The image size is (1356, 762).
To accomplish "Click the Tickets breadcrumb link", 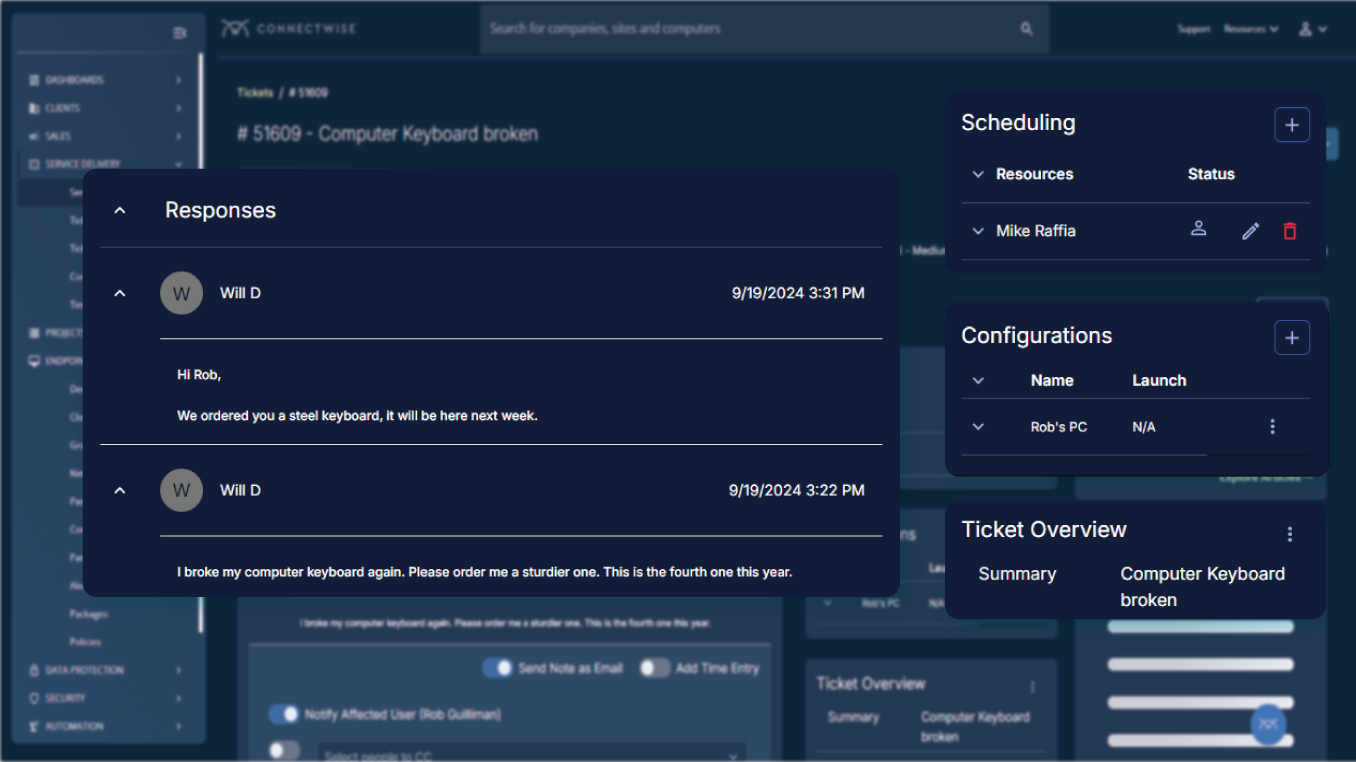I will (x=255, y=93).
